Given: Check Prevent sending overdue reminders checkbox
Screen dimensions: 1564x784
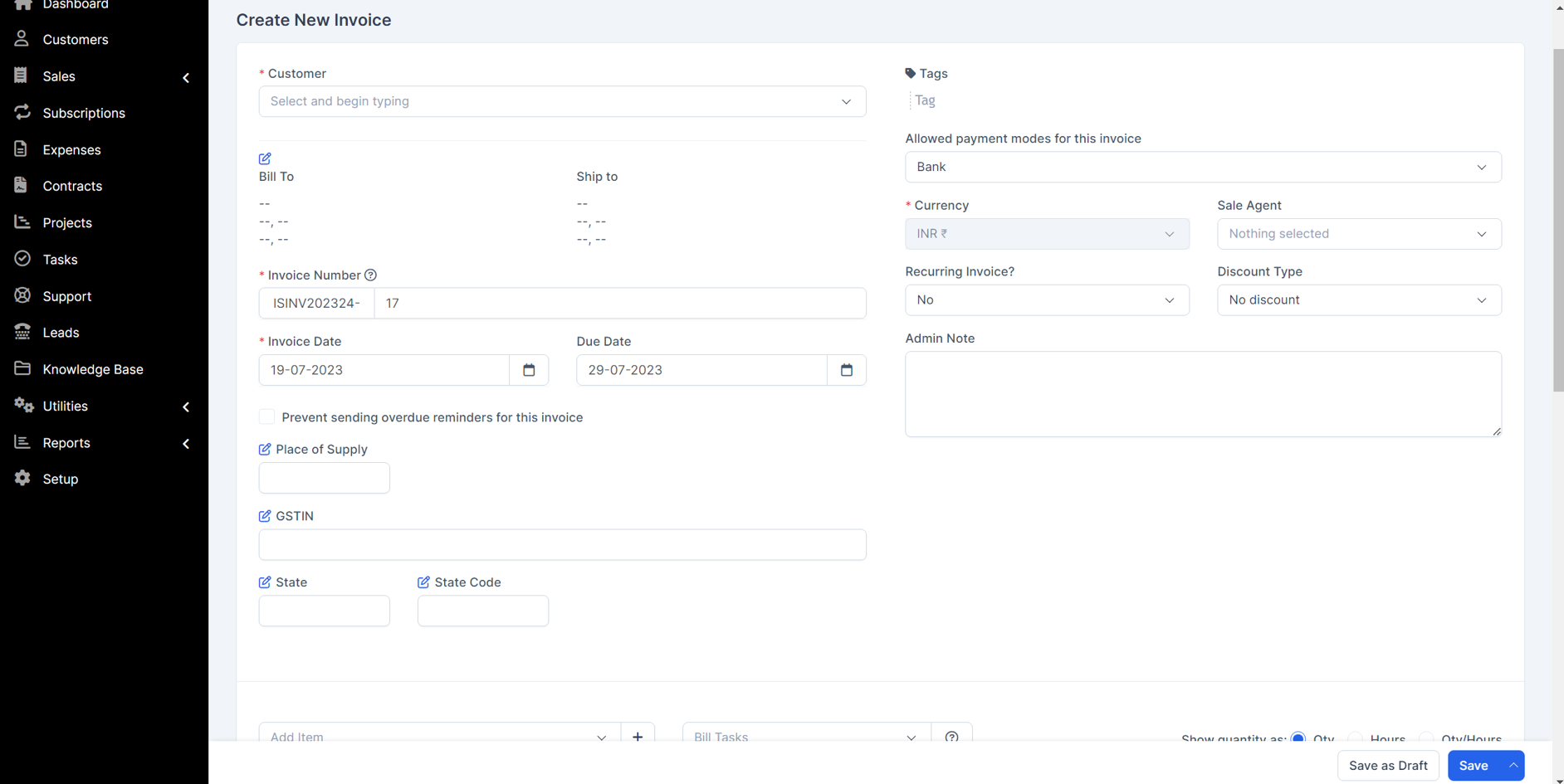Looking at the screenshot, I should (266, 416).
